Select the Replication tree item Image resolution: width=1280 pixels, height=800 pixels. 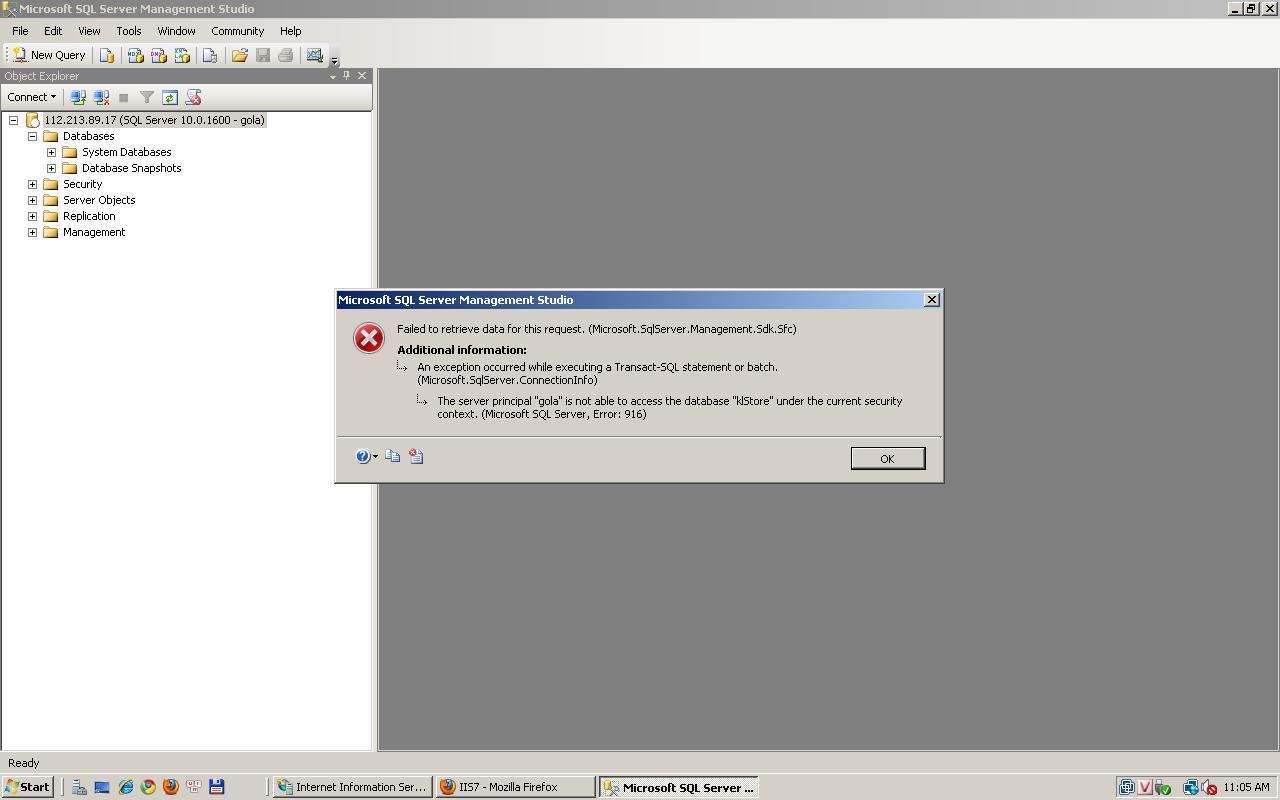pyautogui.click(x=89, y=216)
